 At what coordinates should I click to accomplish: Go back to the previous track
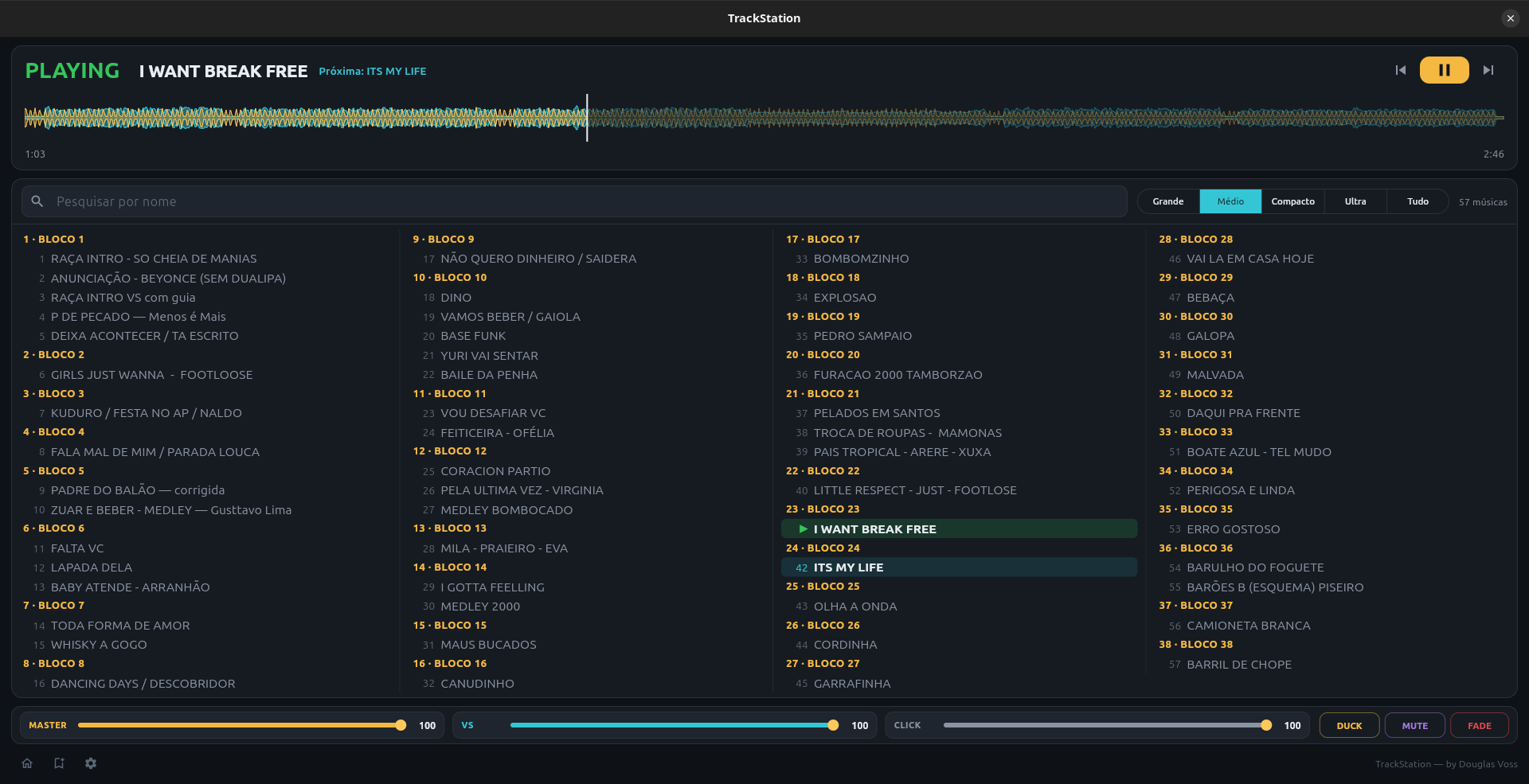click(1401, 70)
